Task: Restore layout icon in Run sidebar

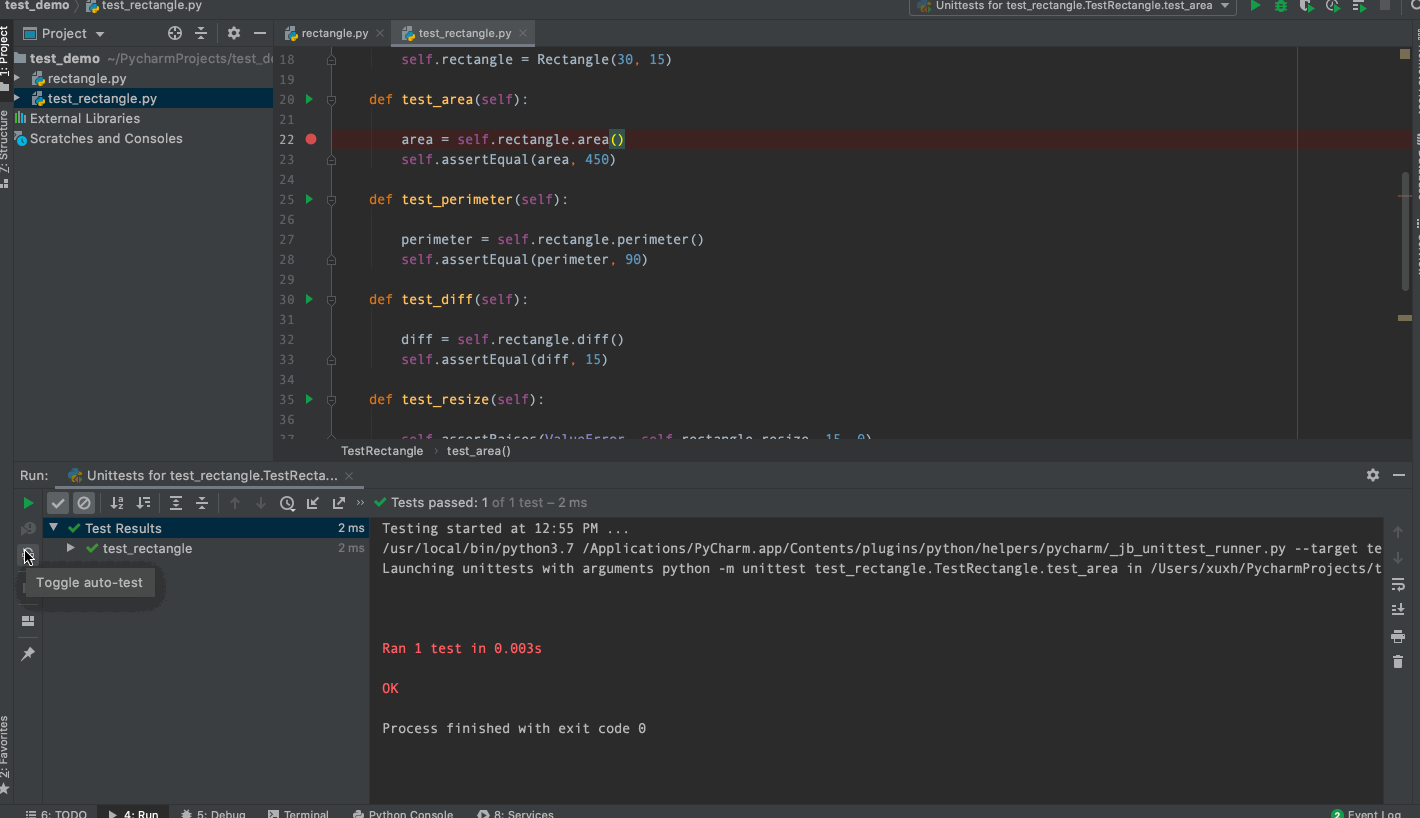Action: coord(28,621)
